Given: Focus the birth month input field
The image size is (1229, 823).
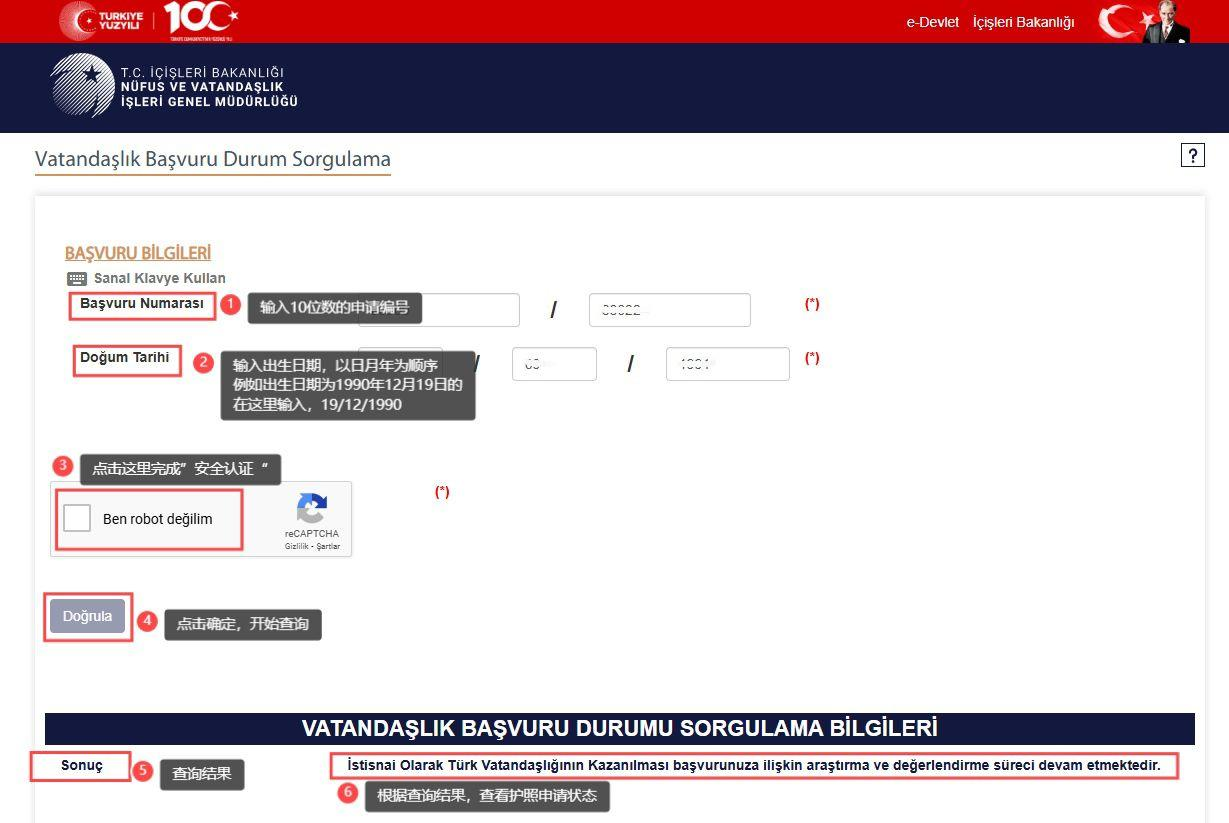Looking at the screenshot, I should pos(554,364).
